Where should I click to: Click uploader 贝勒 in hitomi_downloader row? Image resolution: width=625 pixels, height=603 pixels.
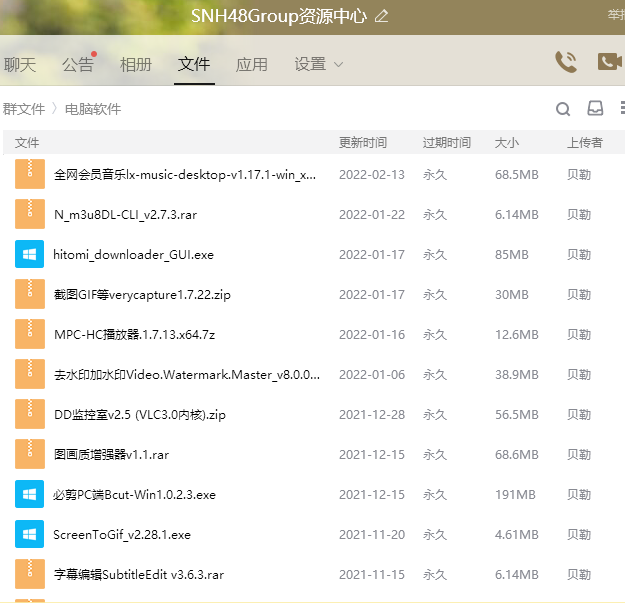pyautogui.click(x=579, y=255)
